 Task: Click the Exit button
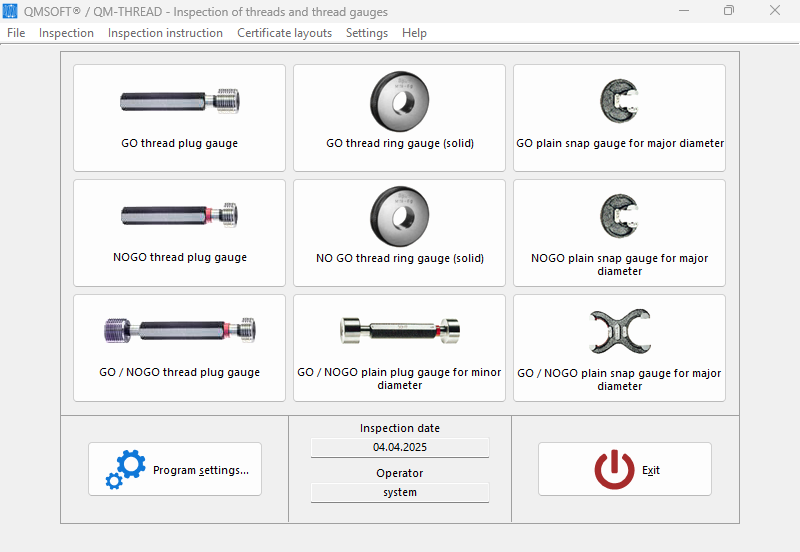click(624, 469)
